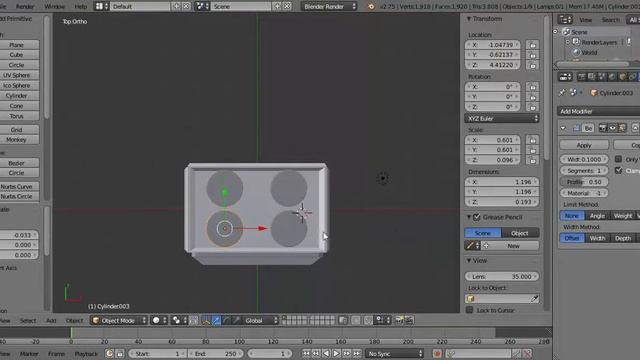The width and height of the screenshot is (640, 360).
Task: Toggle the Grease Pencil checkbox
Action: tap(476, 217)
